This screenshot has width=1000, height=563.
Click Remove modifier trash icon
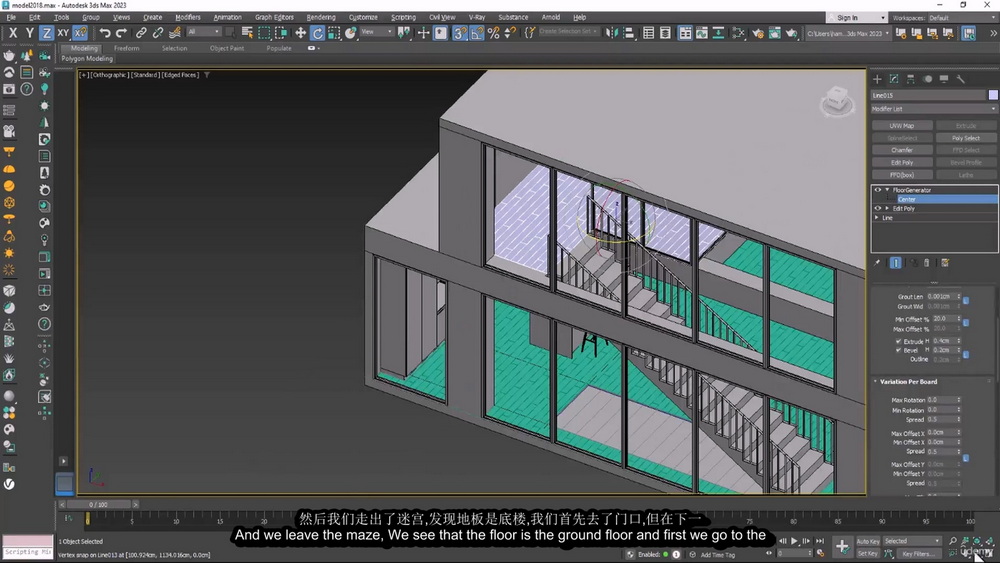[927, 263]
